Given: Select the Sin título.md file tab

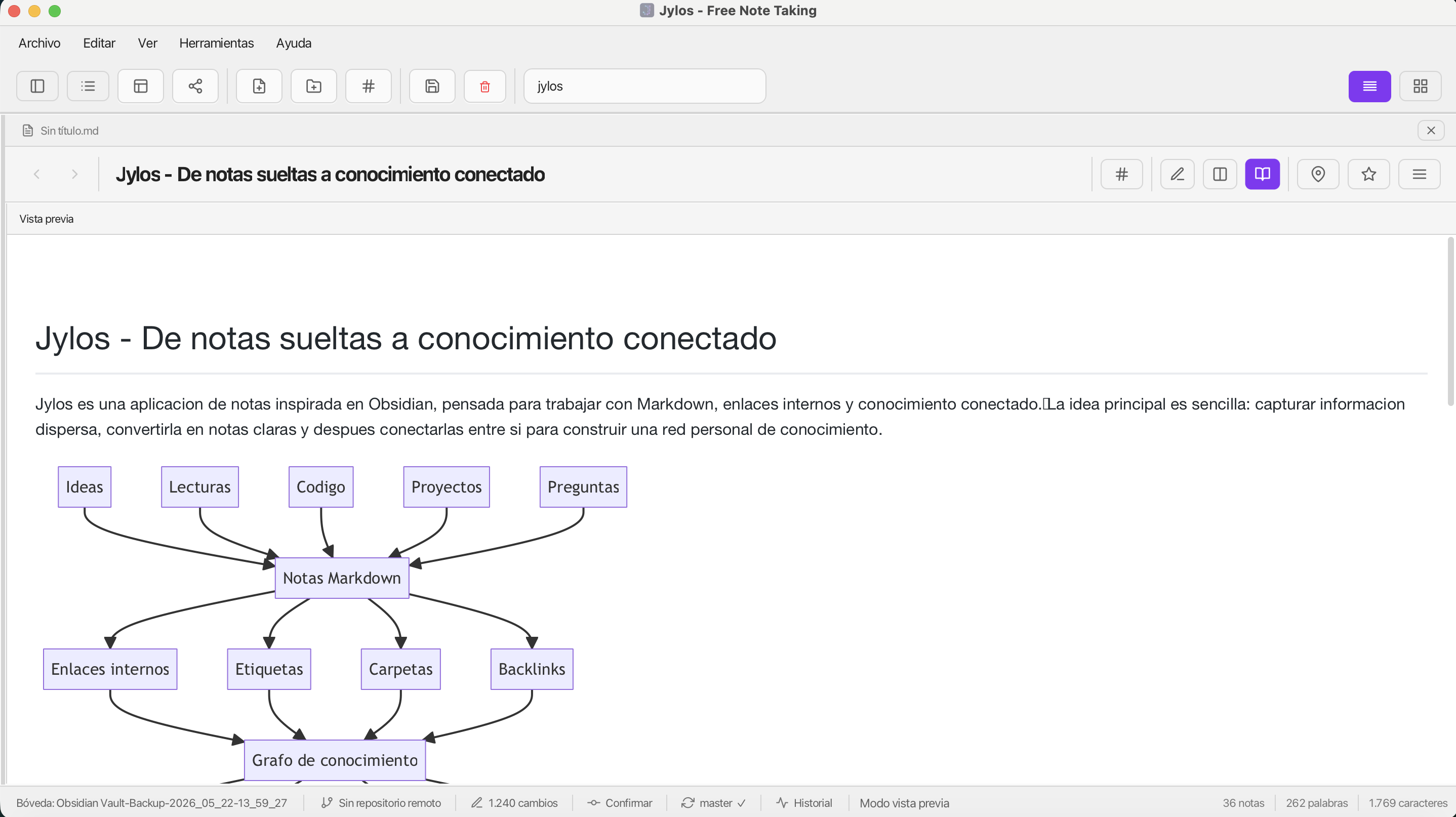Looking at the screenshot, I should coord(60,131).
